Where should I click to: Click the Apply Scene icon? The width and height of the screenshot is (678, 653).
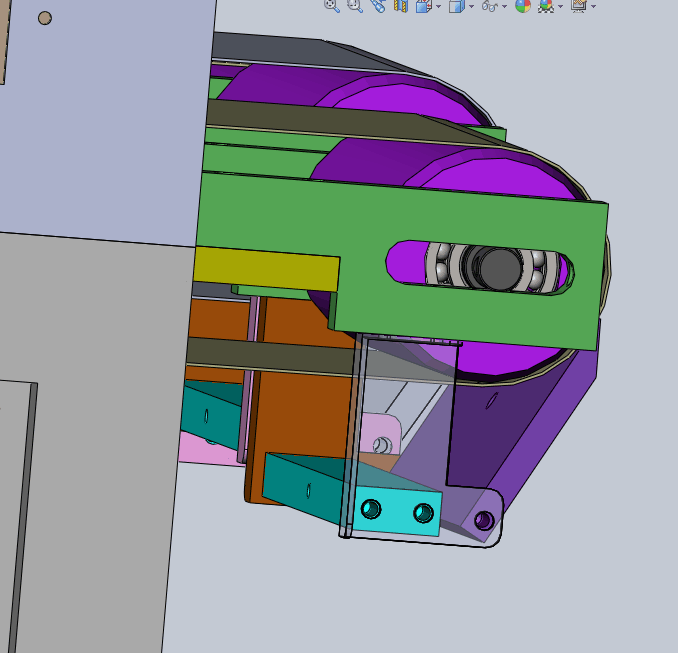(x=546, y=5)
